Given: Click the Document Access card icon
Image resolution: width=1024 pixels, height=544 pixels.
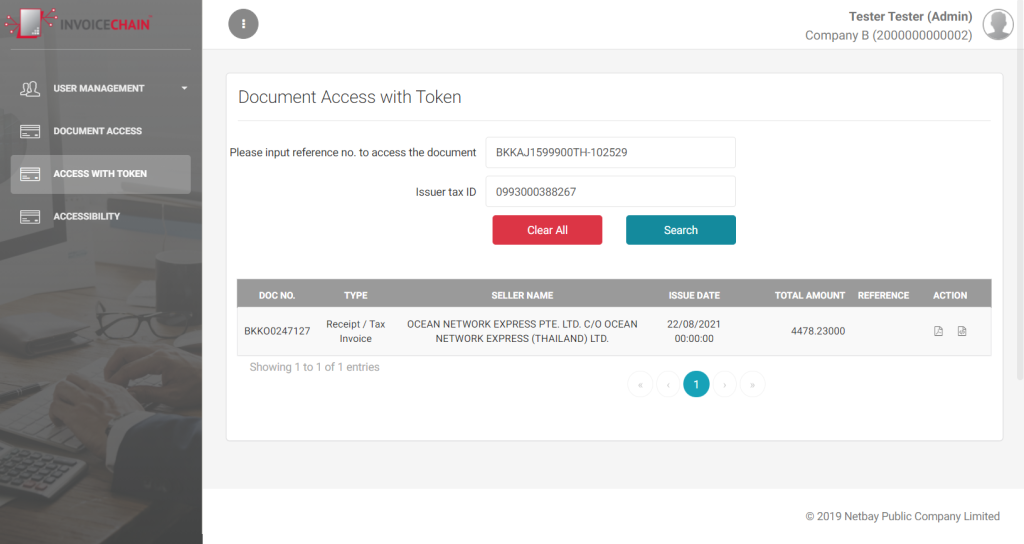Looking at the screenshot, I should pos(30,131).
